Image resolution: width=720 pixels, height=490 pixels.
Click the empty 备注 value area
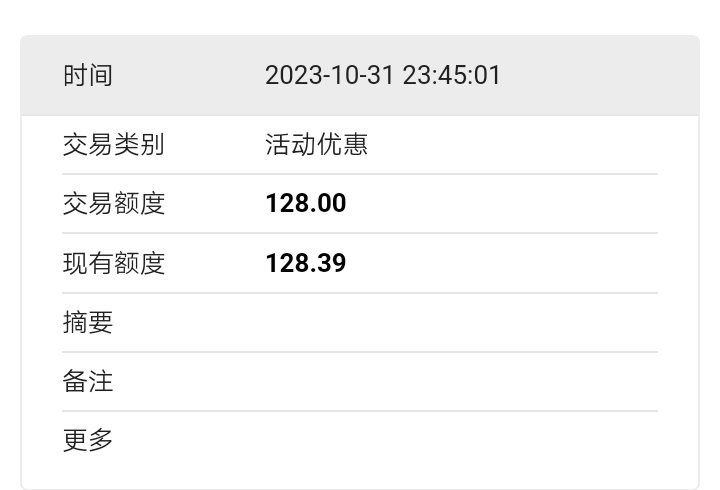[461, 381]
